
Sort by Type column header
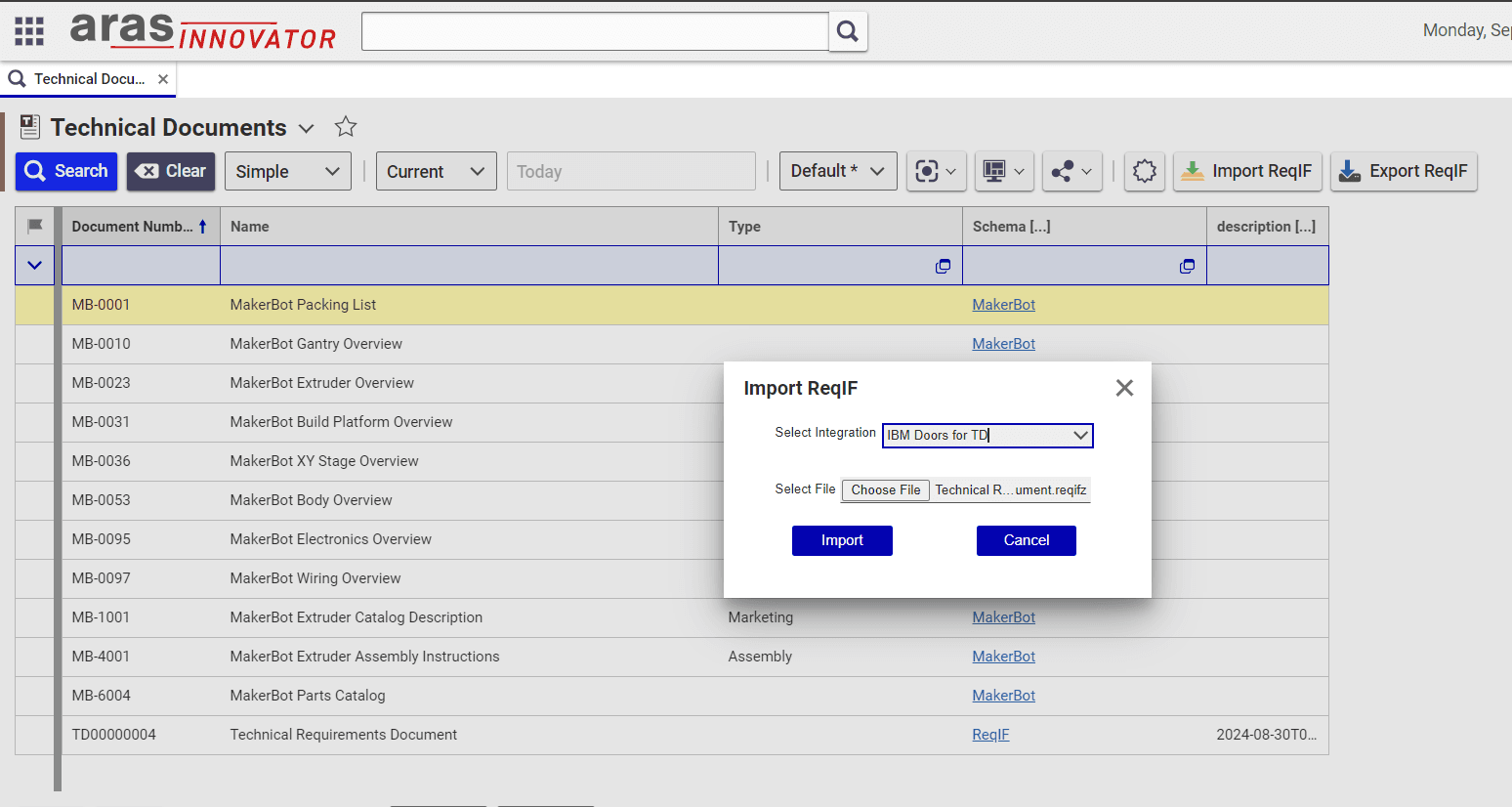pos(840,226)
